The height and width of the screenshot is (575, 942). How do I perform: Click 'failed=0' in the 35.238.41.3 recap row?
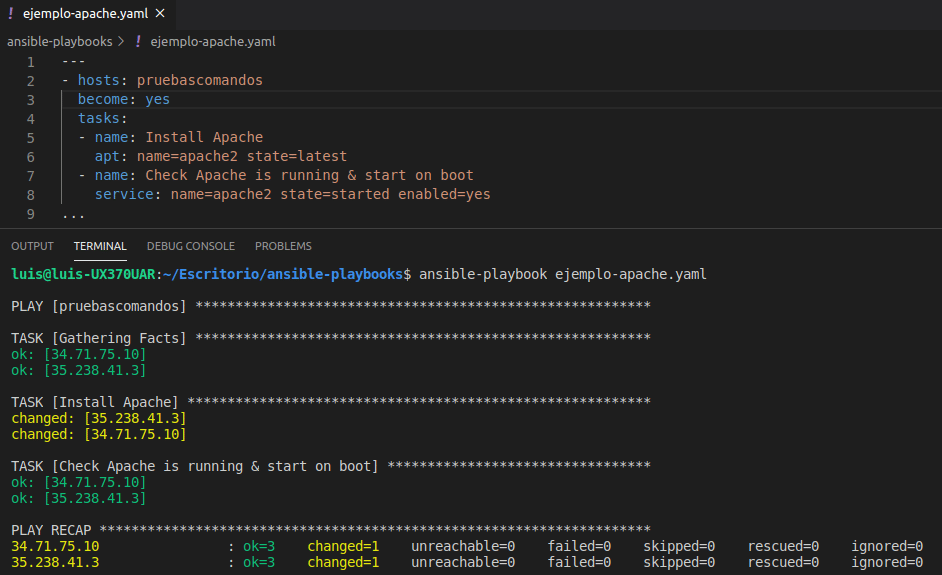[579, 562]
